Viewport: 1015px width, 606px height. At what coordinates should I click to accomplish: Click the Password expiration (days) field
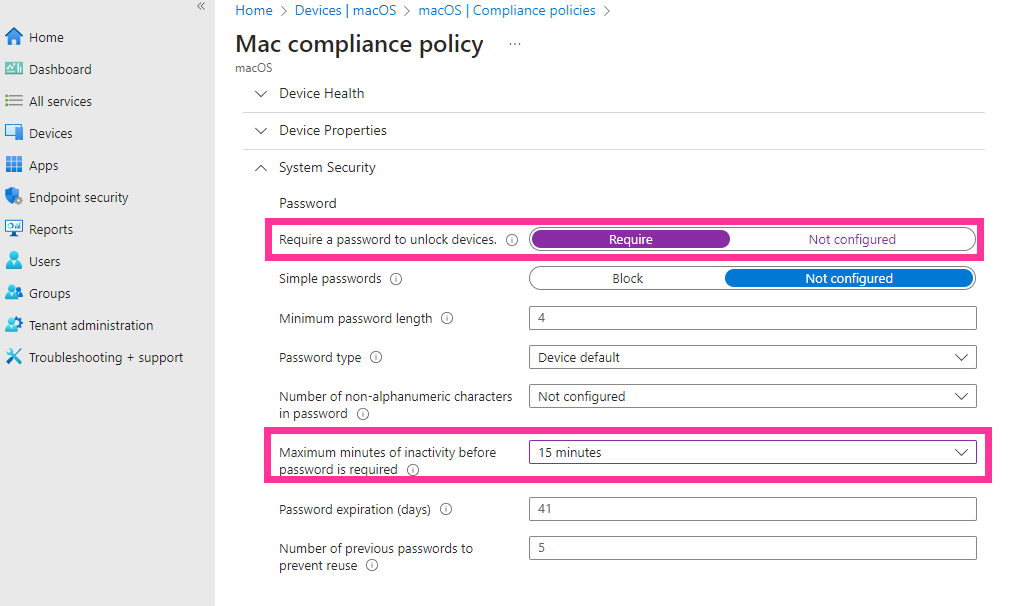point(752,509)
